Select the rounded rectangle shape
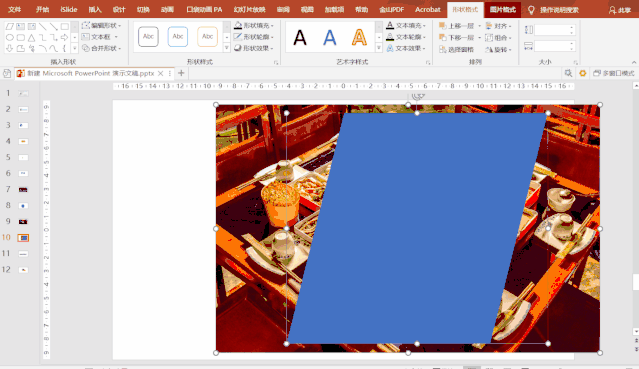Viewport: 639px width, 369px height. (x=20, y=38)
